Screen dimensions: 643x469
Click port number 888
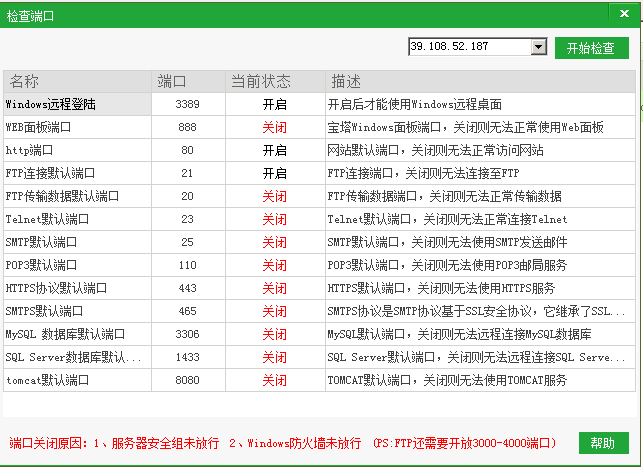click(x=187, y=127)
